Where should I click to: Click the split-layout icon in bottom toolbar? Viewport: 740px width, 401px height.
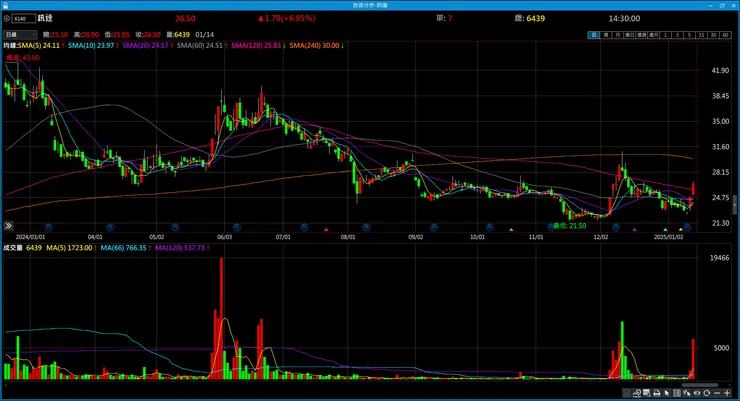point(677,393)
